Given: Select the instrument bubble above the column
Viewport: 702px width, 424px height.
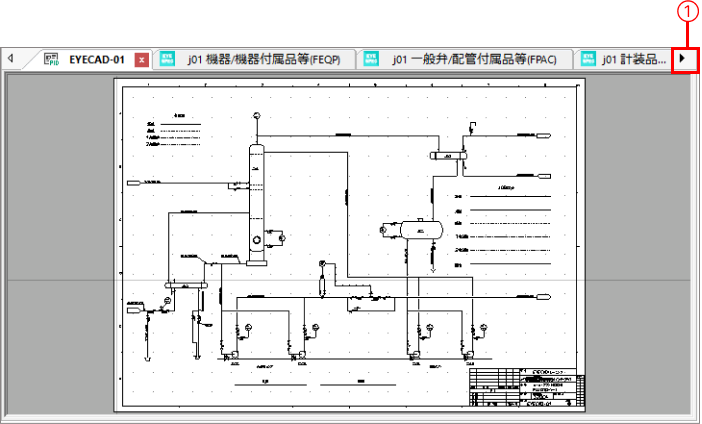Looking at the screenshot, I should point(257,115).
